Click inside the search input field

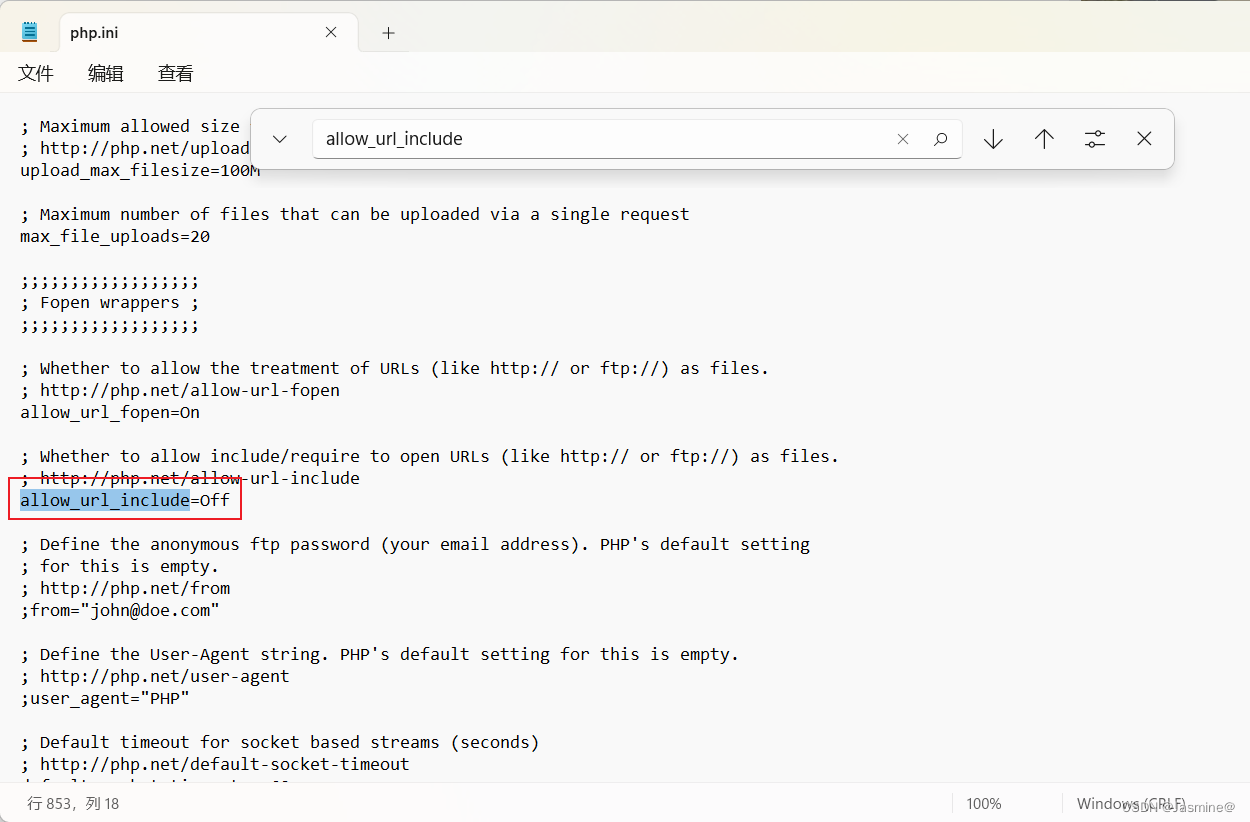pos(600,138)
